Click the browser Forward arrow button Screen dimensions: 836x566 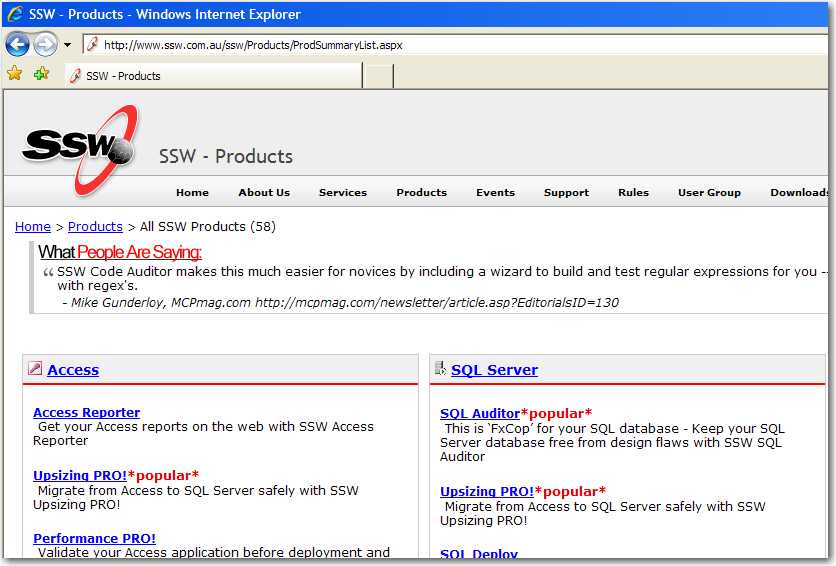point(45,44)
